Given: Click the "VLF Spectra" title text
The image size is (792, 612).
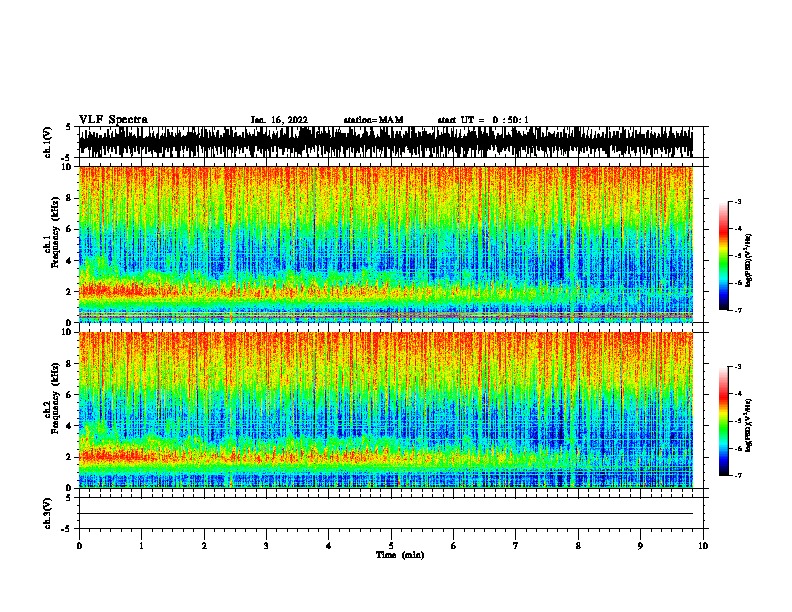Looking at the screenshot, I should coord(113,120).
